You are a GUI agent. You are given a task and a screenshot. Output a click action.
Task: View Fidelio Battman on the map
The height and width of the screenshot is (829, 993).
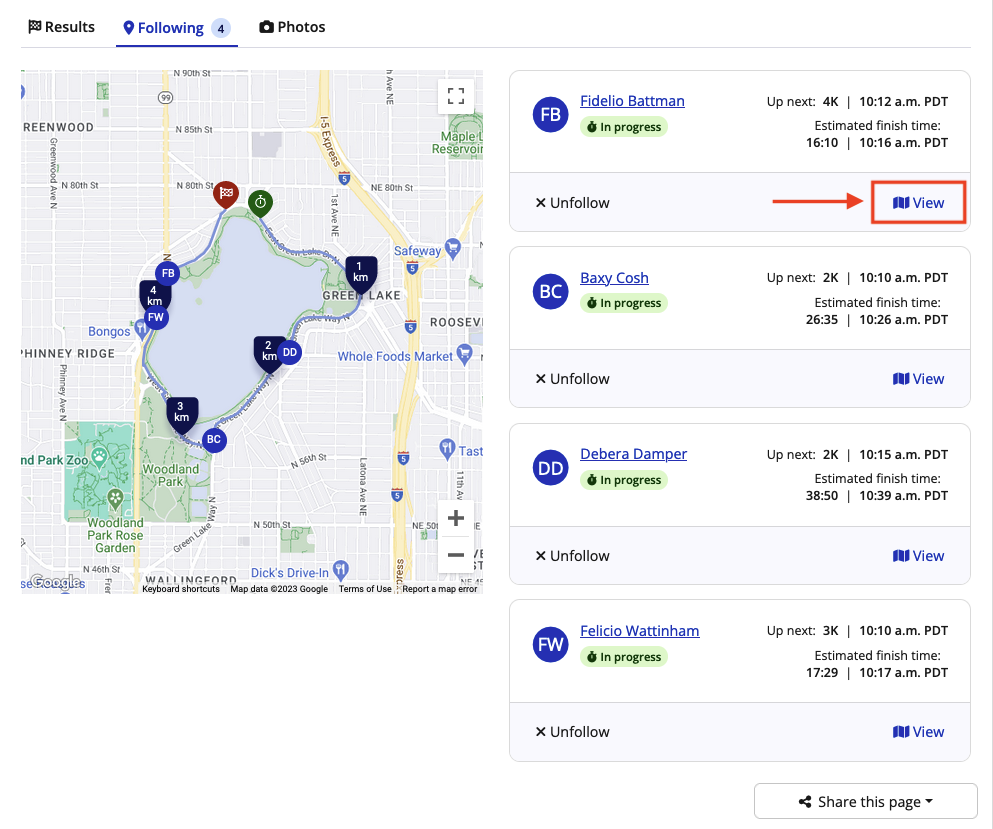pos(918,203)
